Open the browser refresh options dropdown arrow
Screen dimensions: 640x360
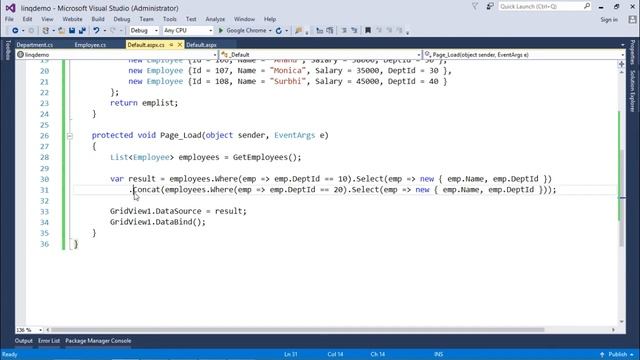287,31
